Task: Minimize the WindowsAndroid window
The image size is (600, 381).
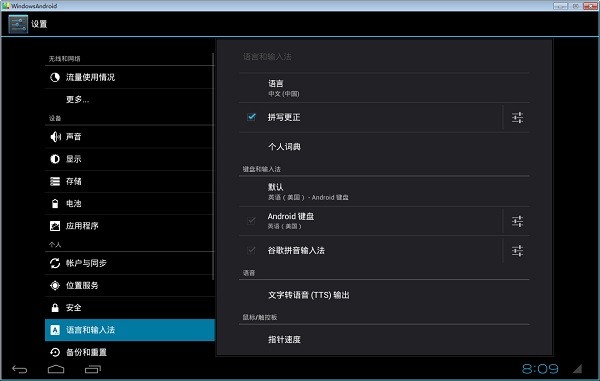Action: [x=560, y=6]
